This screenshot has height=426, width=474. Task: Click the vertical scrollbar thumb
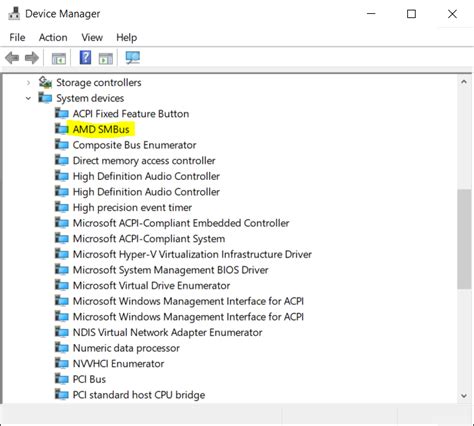464,239
